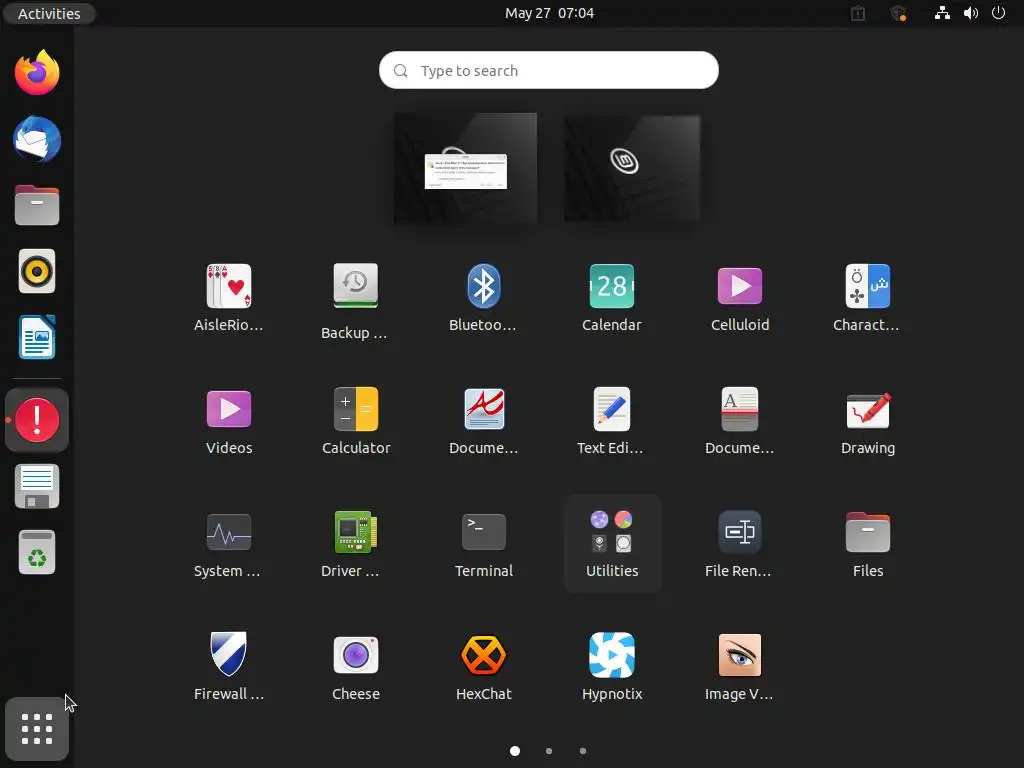Viewport: 1024px width, 768px height.
Task: Open the Files app in grid
Action: [x=867, y=544]
